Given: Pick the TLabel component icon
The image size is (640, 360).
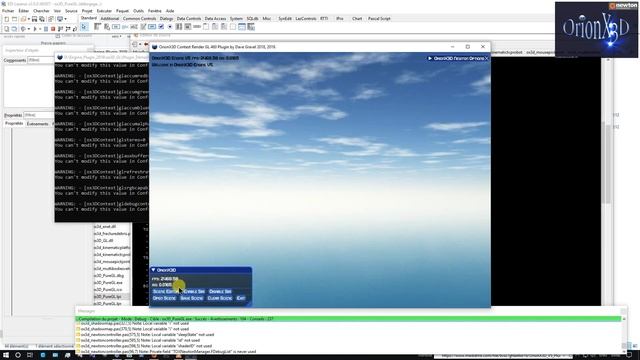Looking at the screenshot, I should pos(125,27).
